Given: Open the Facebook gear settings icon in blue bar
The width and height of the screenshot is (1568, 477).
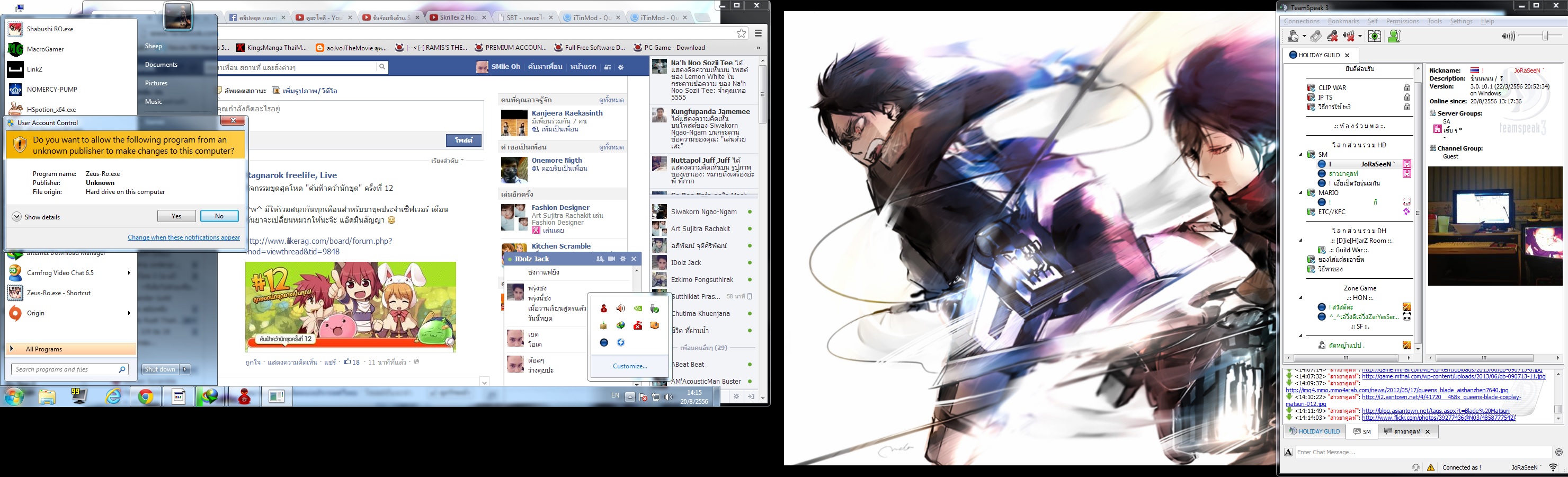Looking at the screenshot, I should point(621,67).
